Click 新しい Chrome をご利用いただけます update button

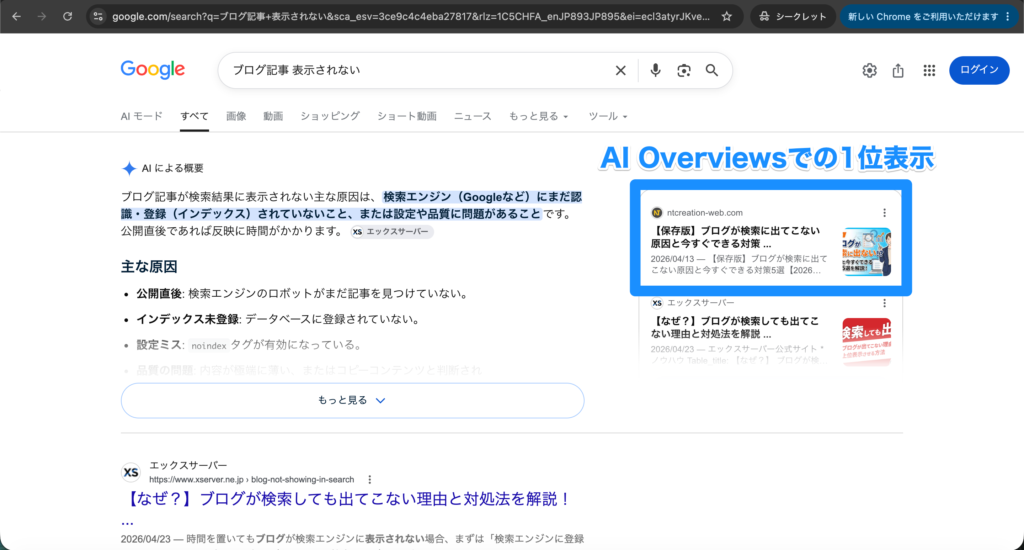pos(923,16)
